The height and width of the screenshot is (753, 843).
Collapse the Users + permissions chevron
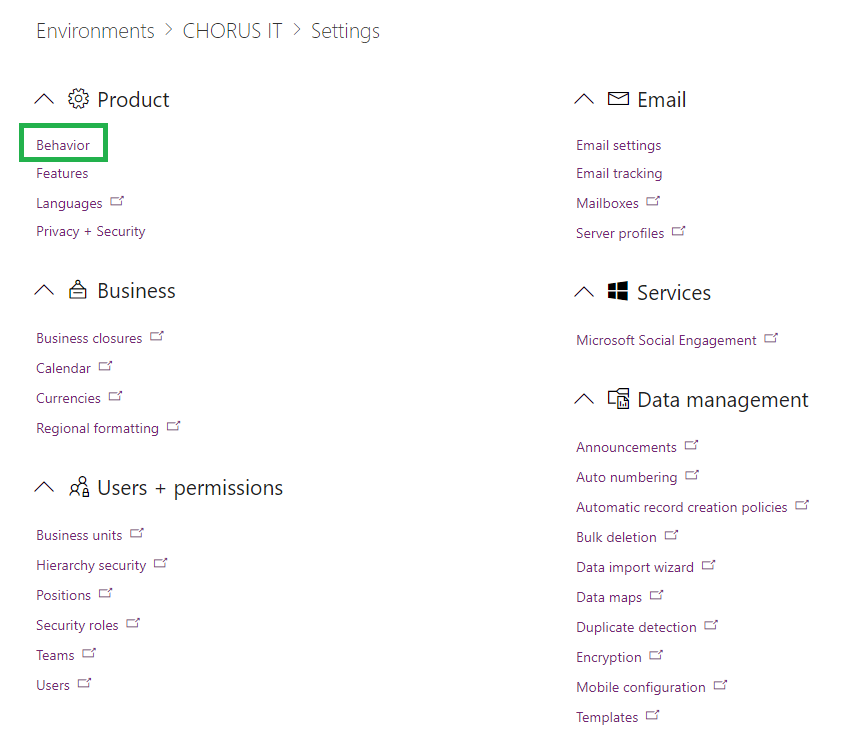tap(44, 487)
